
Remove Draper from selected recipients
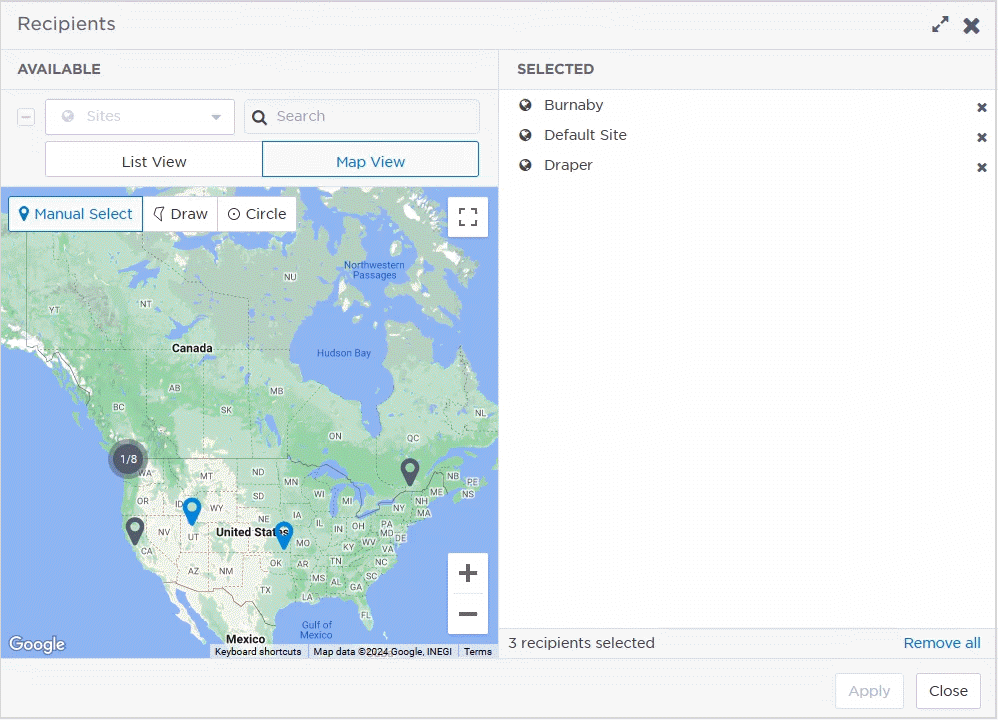tap(982, 167)
